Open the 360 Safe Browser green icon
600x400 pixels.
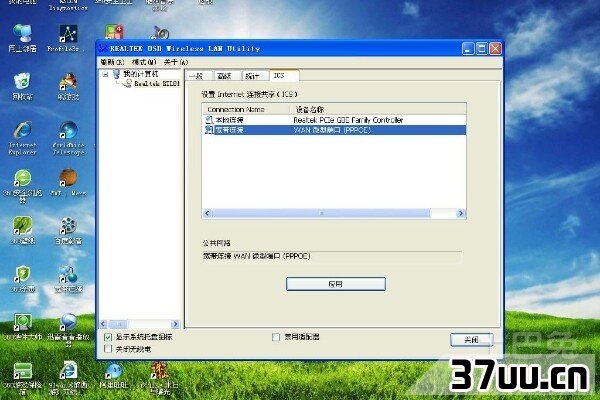pyautogui.click(x=23, y=178)
